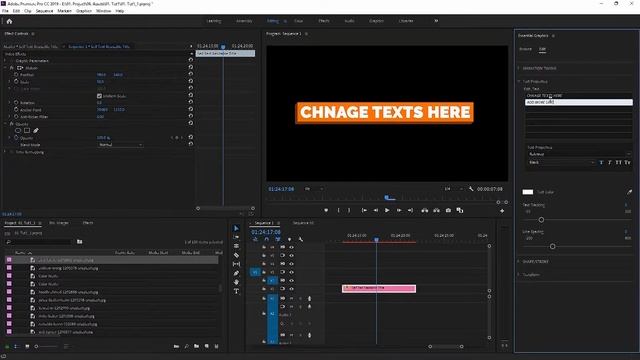Click the Text Color white swatch
This screenshot has height=360, width=640.
528,192
